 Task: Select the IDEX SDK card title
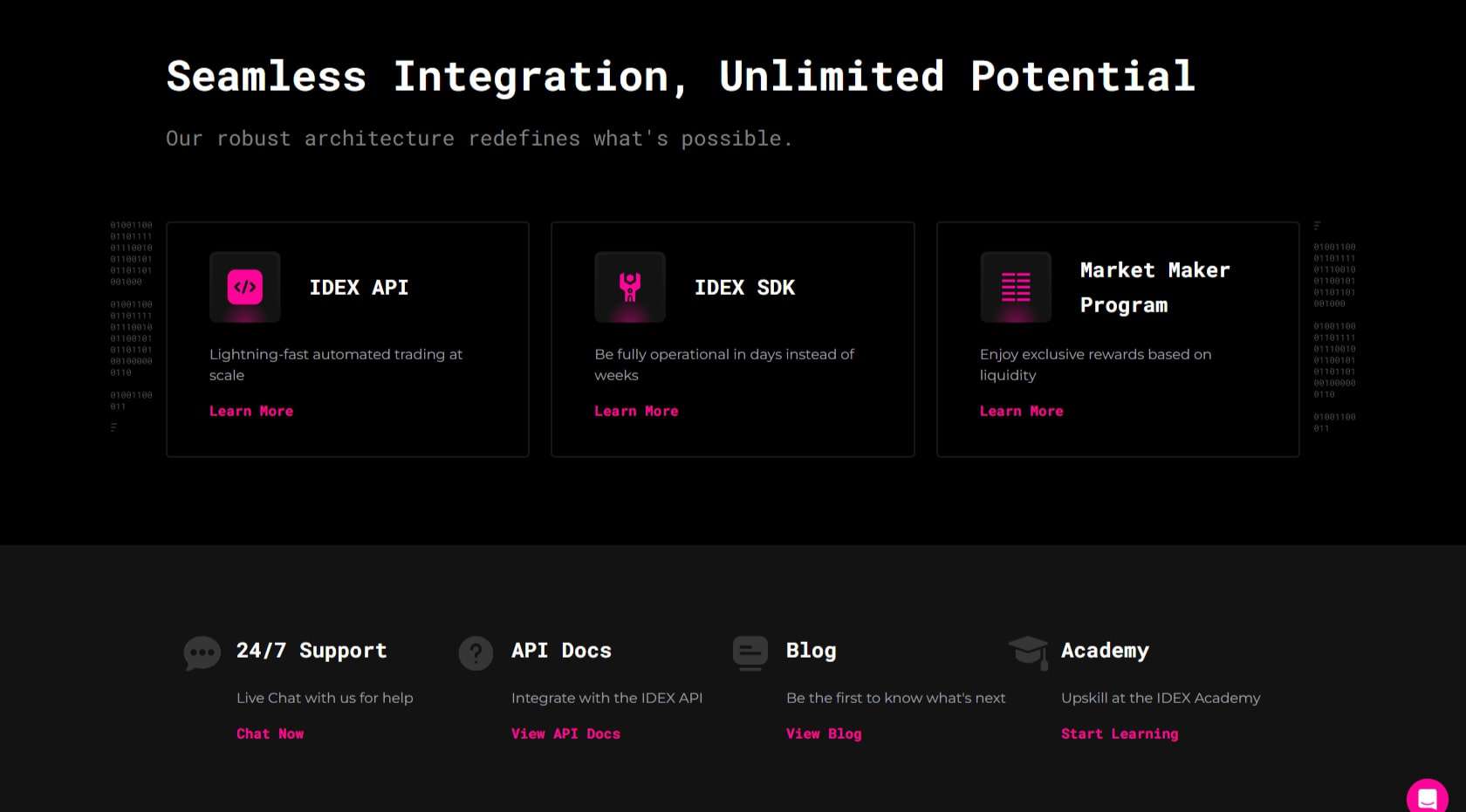[744, 287]
